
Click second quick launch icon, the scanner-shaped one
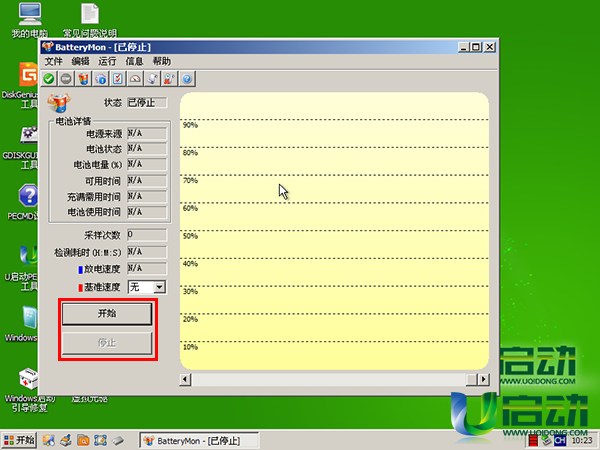pos(66,440)
